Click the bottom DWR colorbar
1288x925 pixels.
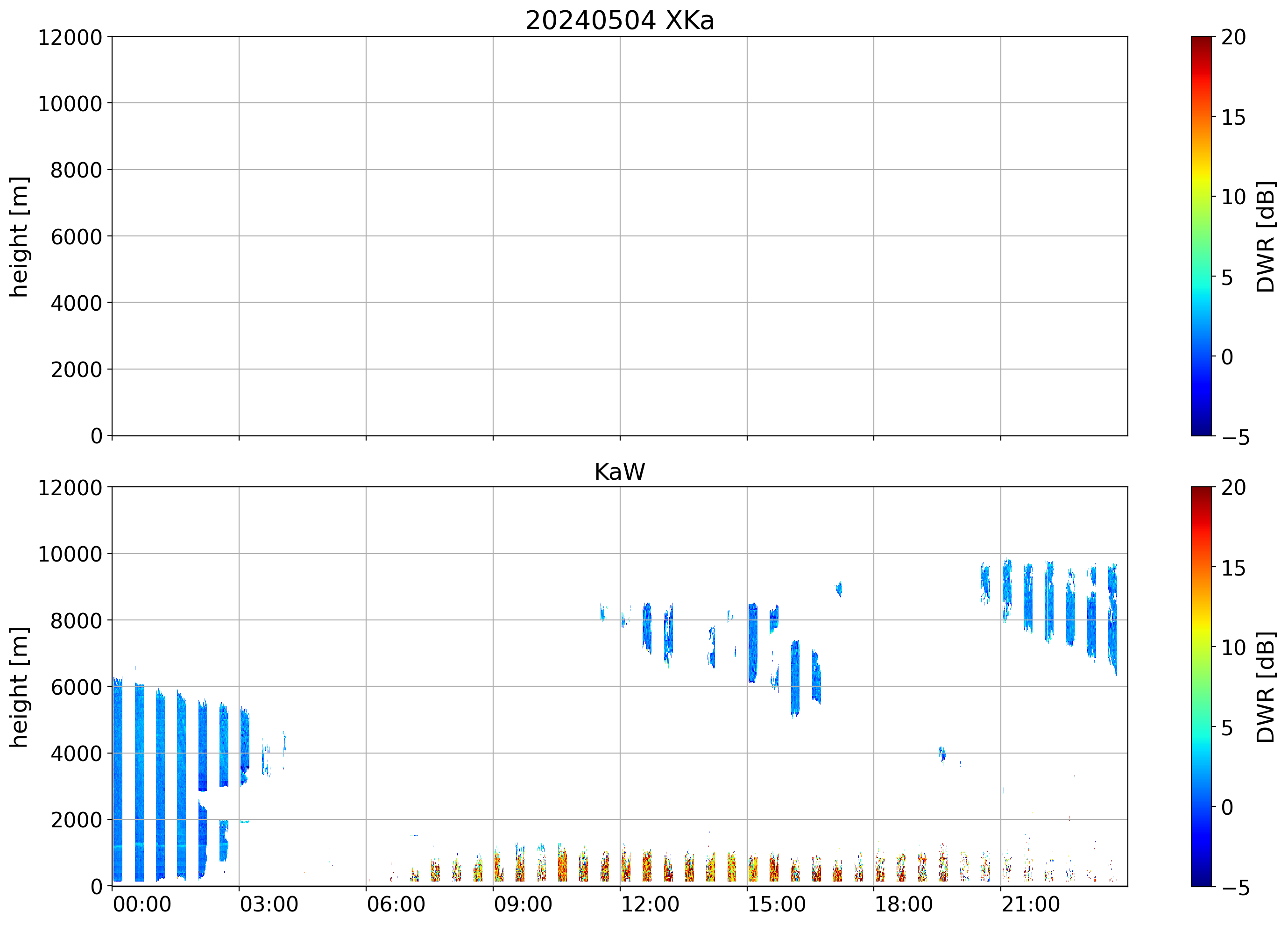[x=1201, y=686]
